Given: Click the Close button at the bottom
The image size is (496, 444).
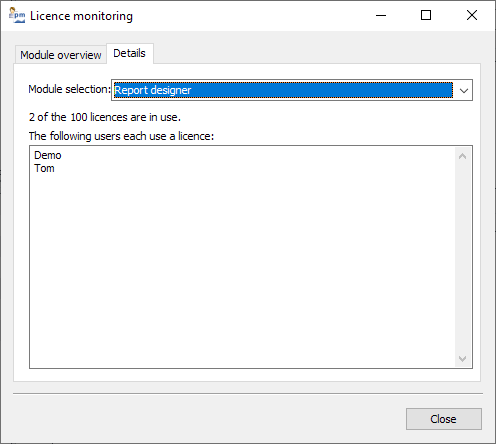Looking at the screenshot, I should pyautogui.click(x=444, y=419).
